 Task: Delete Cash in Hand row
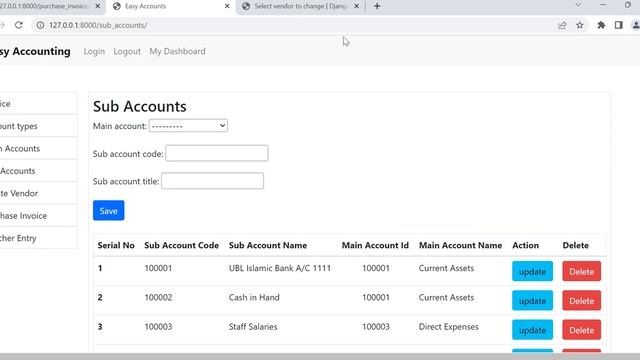point(582,301)
